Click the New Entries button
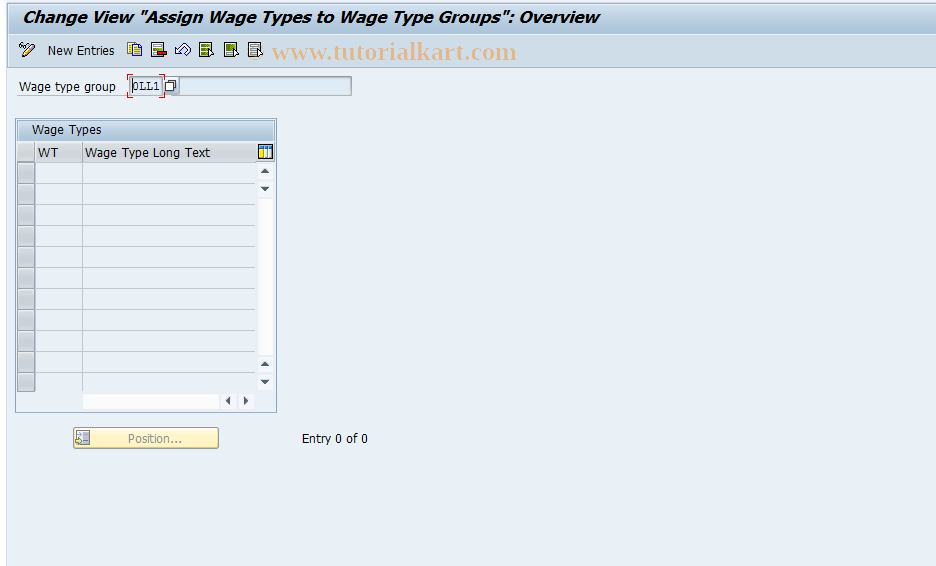The height and width of the screenshot is (566, 936). coord(81,51)
